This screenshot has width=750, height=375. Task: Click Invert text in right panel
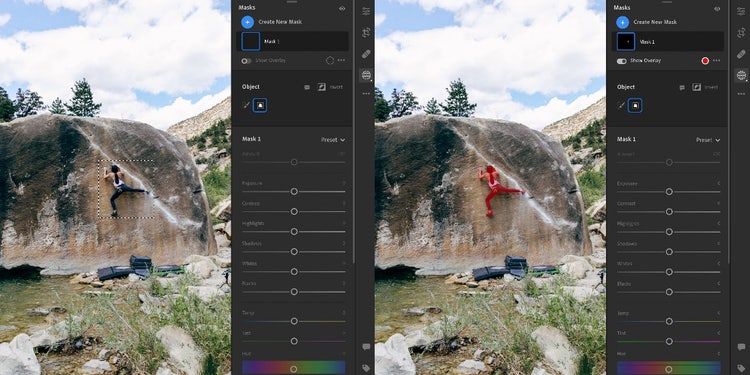711,87
